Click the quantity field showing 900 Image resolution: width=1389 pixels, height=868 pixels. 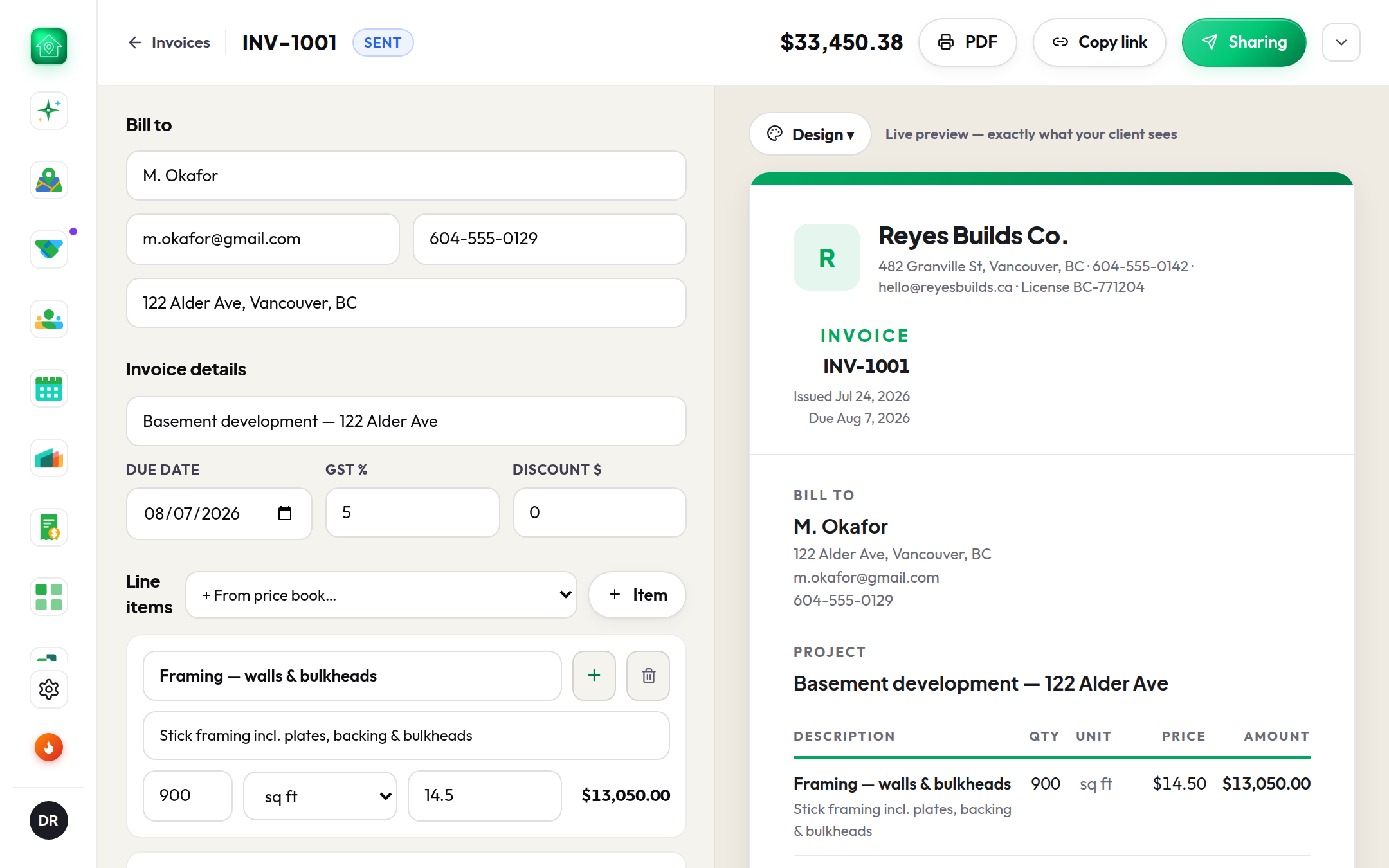[x=188, y=796]
